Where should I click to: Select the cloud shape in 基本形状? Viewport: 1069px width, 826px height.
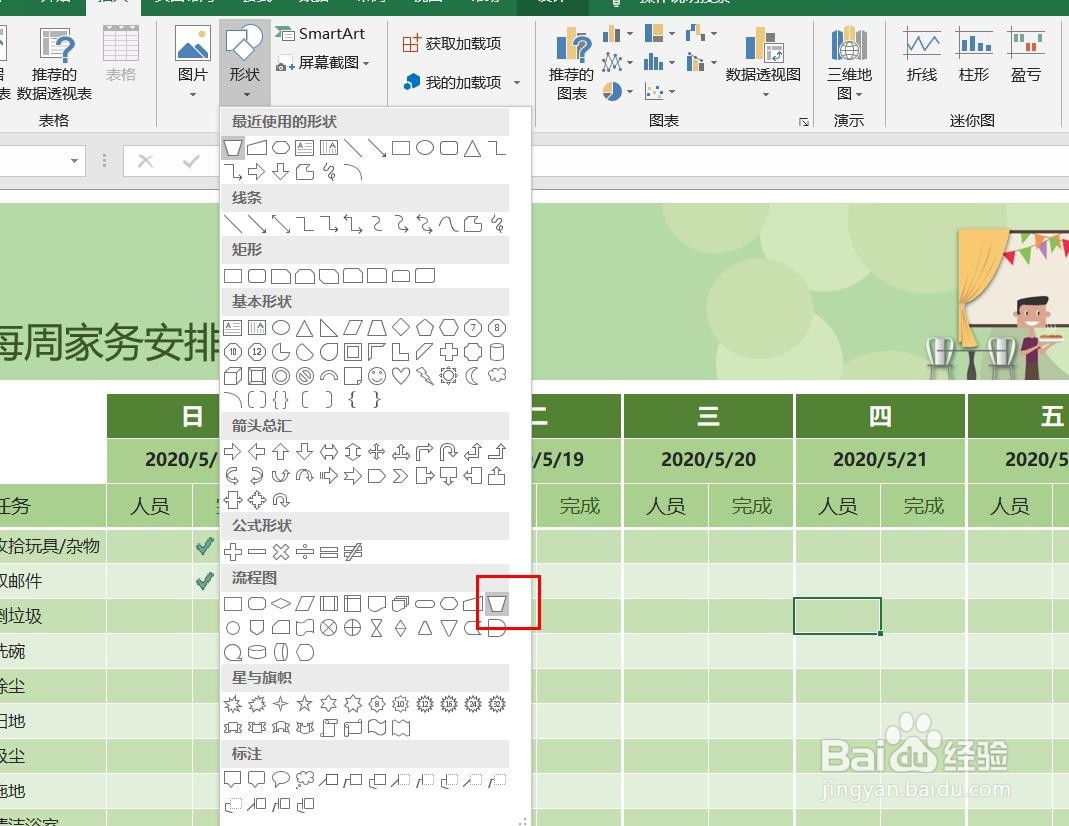497,375
